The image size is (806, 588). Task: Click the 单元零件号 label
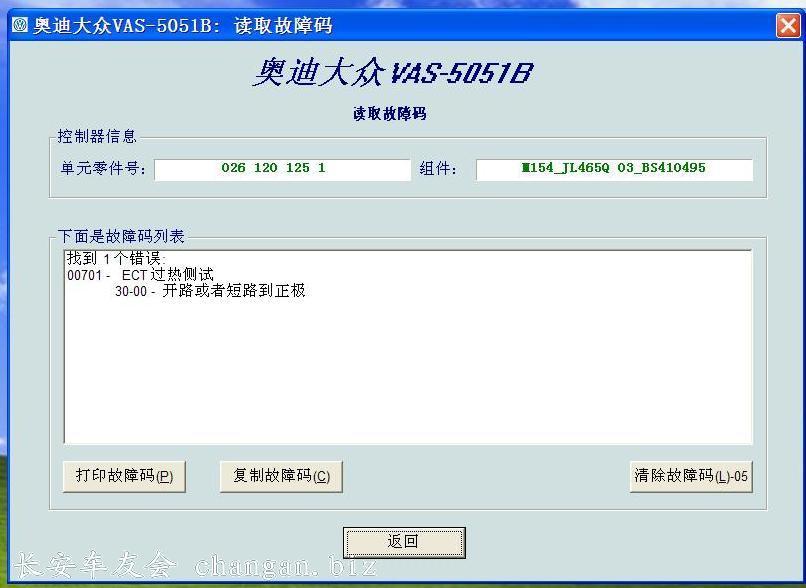103,169
